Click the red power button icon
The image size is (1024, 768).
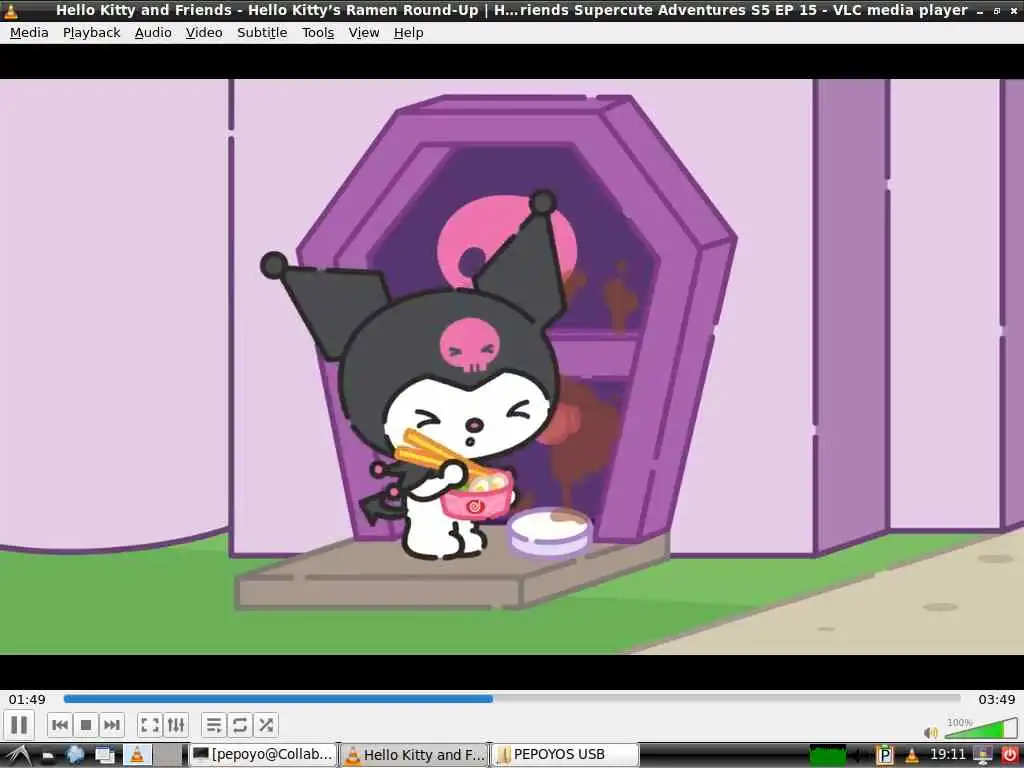pos(1009,756)
